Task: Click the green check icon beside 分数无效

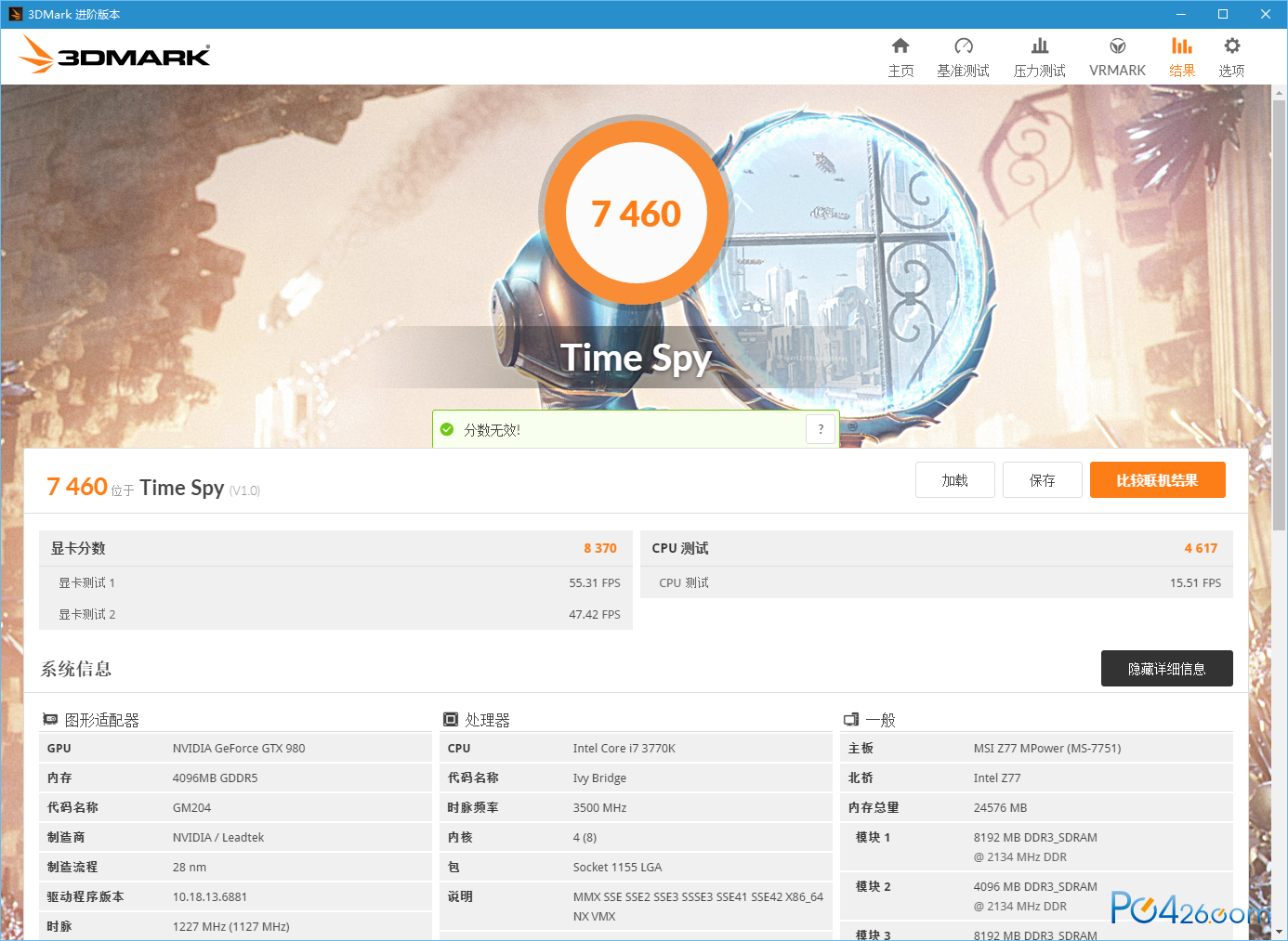Action: point(447,429)
